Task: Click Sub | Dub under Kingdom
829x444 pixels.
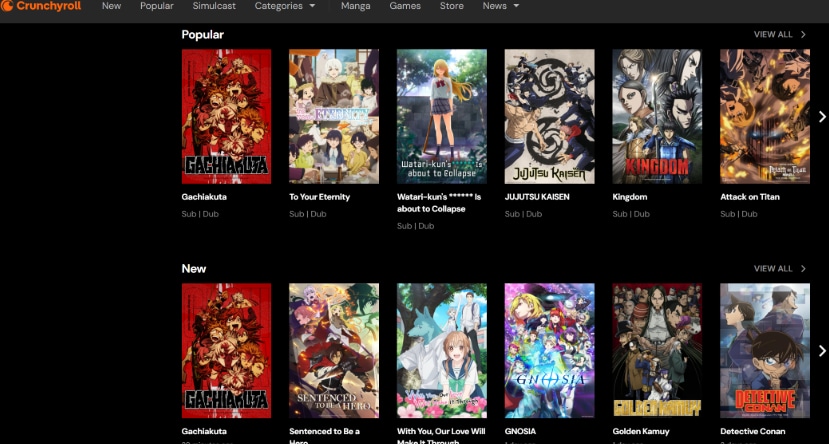Action: pyautogui.click(x=632, y=214)
